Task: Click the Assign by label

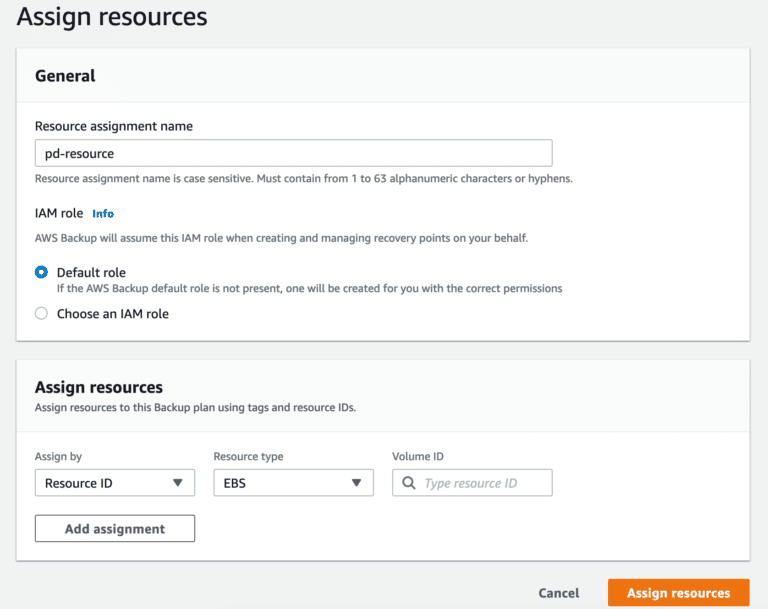Action: [x=58, y=456]
